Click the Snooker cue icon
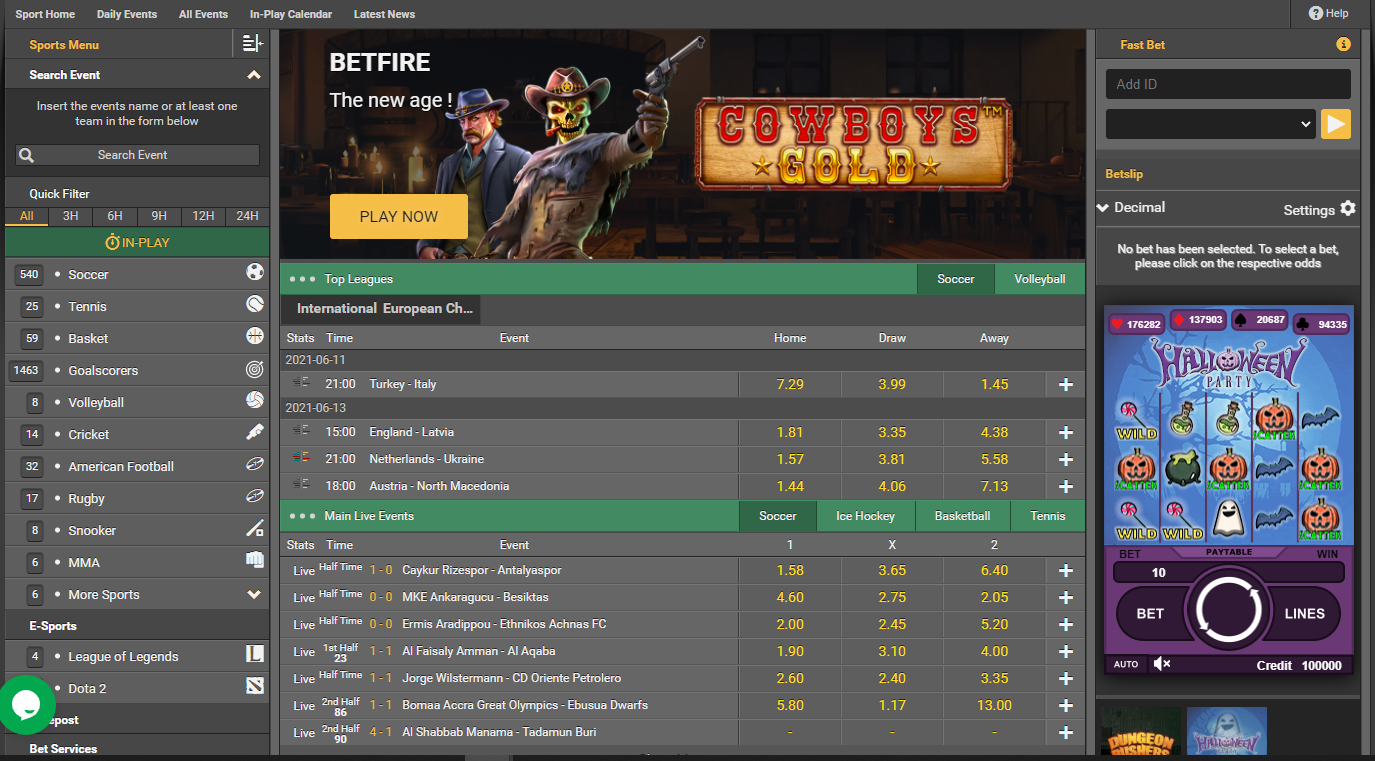This screenshot has height=761, width=1375. click(255, 529)
